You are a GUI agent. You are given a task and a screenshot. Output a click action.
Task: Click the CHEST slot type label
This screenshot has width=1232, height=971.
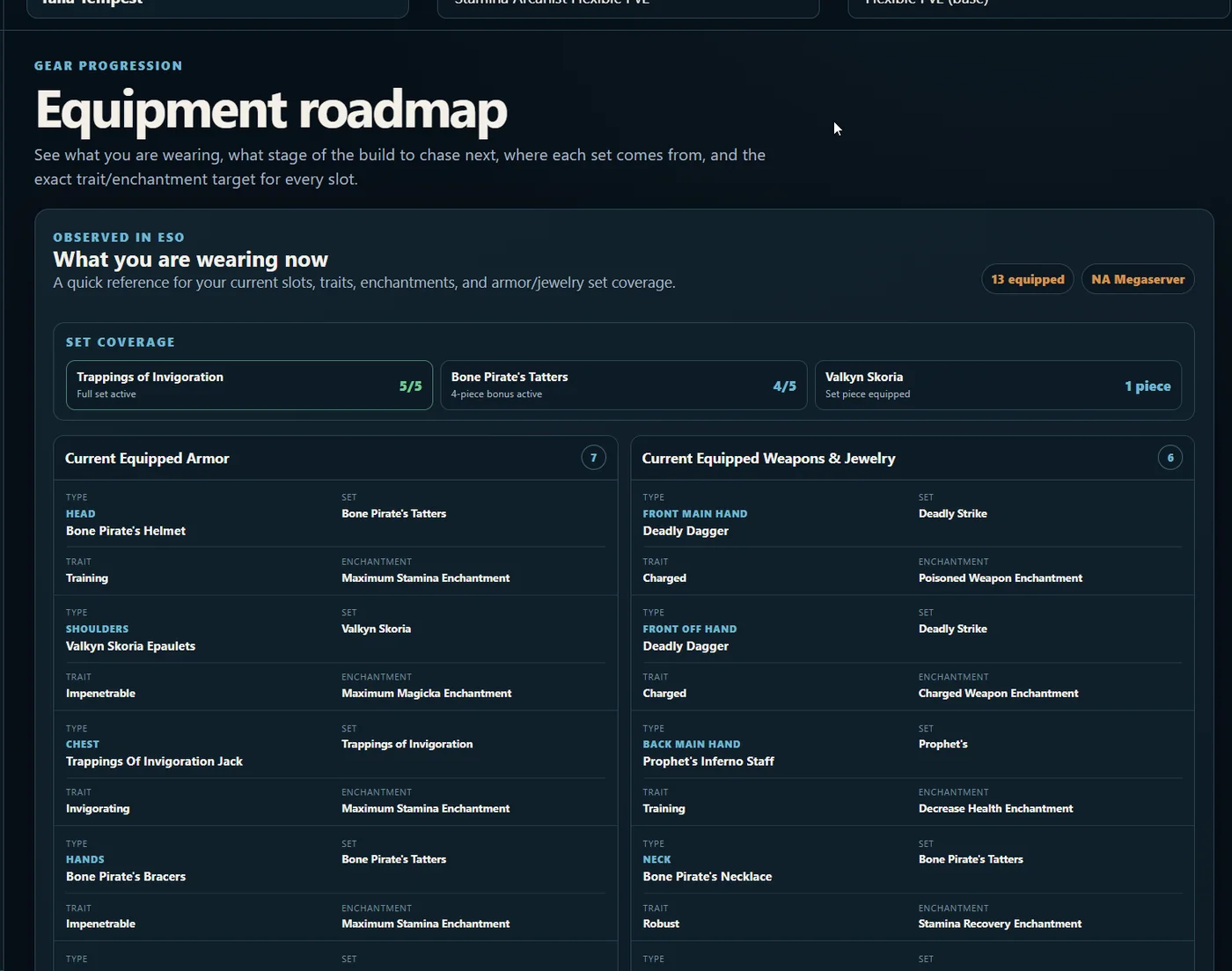[x=83, y=745]
